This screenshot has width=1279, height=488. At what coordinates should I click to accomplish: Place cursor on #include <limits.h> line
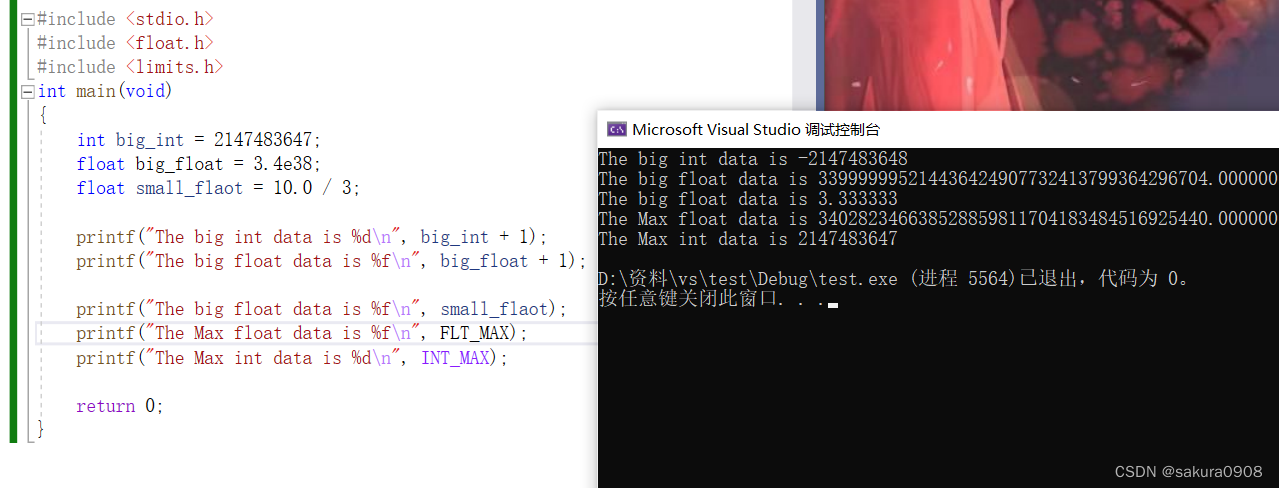point(130,67)
